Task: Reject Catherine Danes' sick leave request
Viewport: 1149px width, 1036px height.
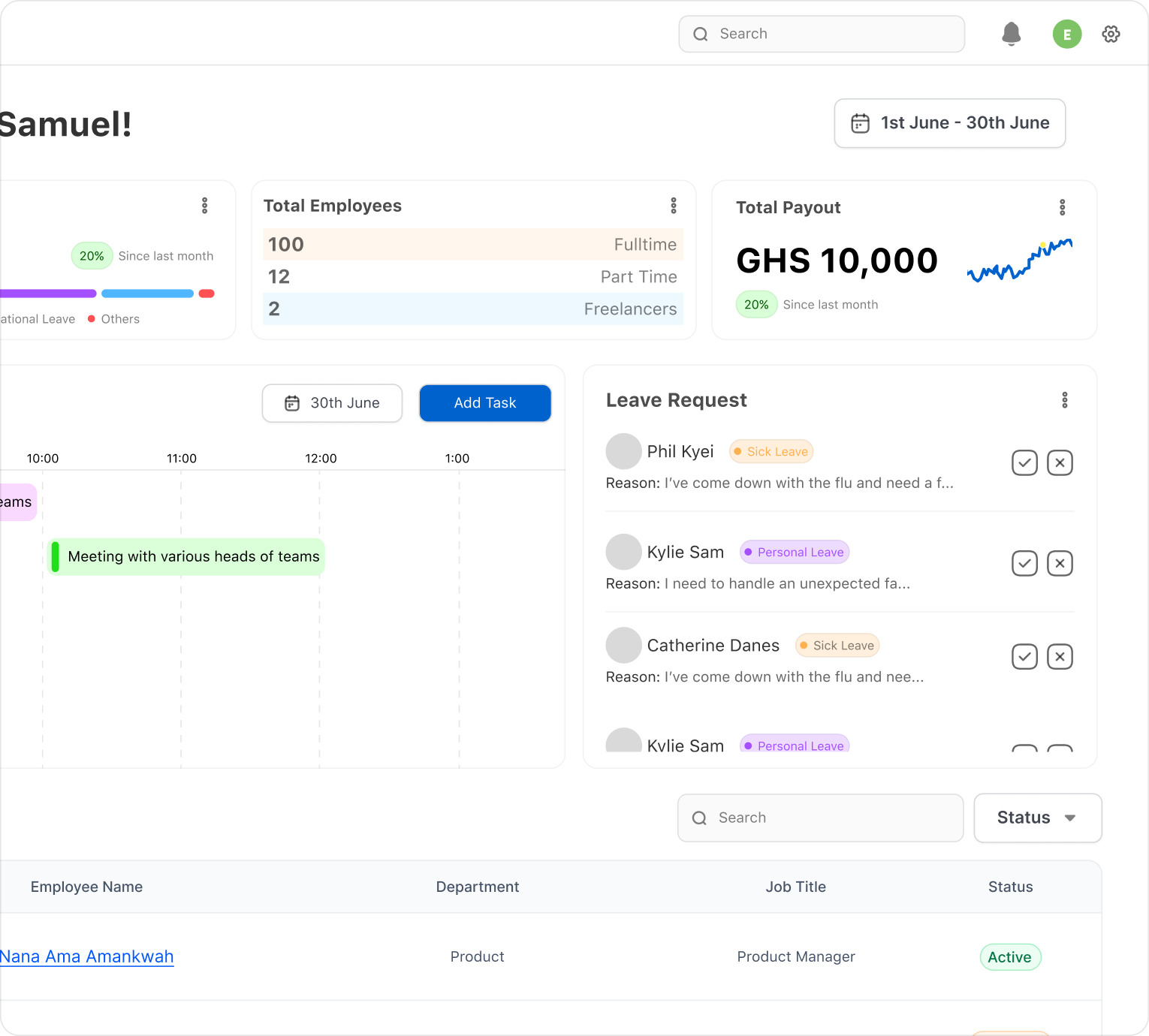Action: 1060,657
